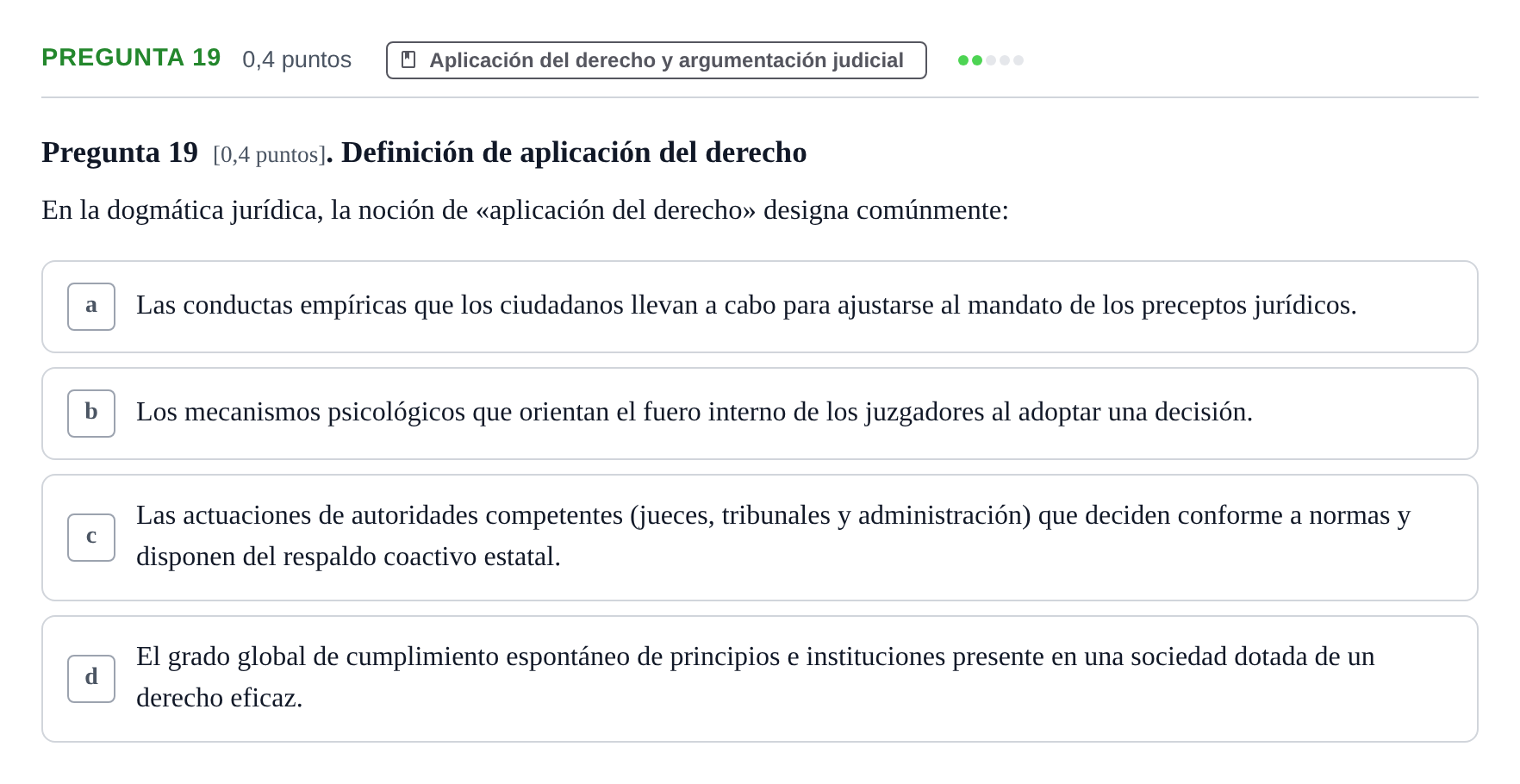Screen dimensions: 1520x784
Task: Click the '[0,4 puntos]' bracketed score
Action: [270, 155]
